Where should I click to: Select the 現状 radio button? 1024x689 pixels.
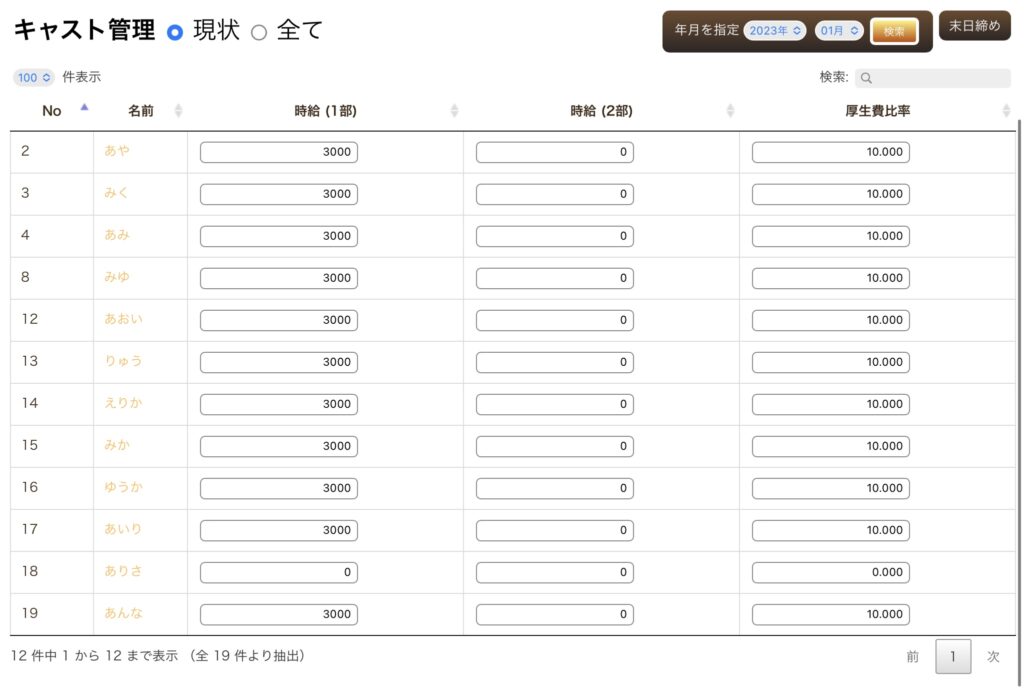tap(175, 32)
